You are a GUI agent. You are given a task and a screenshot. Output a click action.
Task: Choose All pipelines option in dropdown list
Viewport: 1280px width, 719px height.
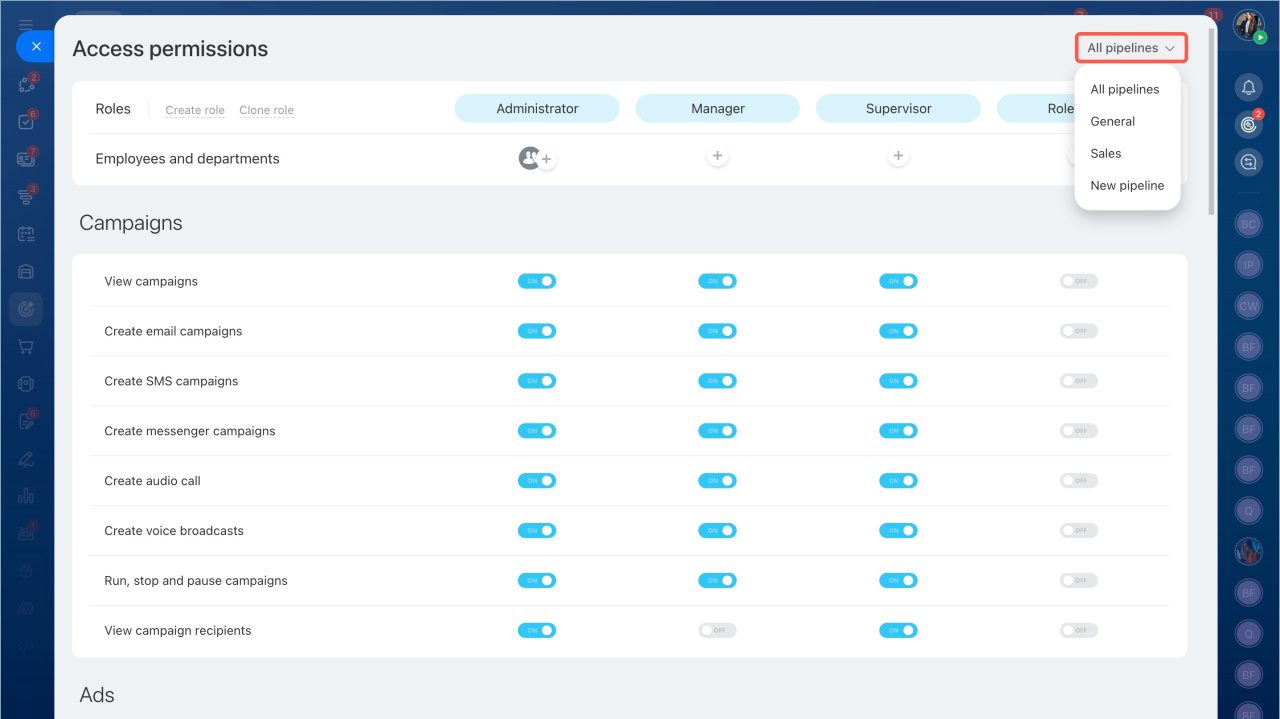point(1125,89)
